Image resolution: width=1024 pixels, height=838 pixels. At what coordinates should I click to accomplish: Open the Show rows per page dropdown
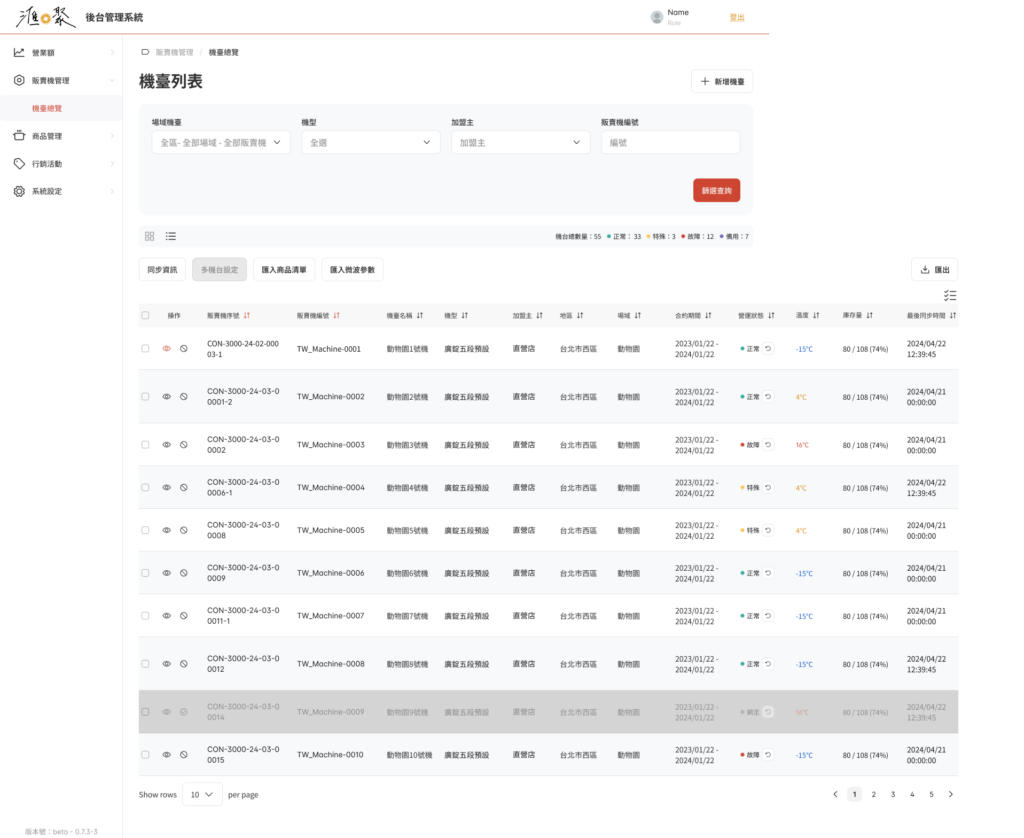coord(202,794)
